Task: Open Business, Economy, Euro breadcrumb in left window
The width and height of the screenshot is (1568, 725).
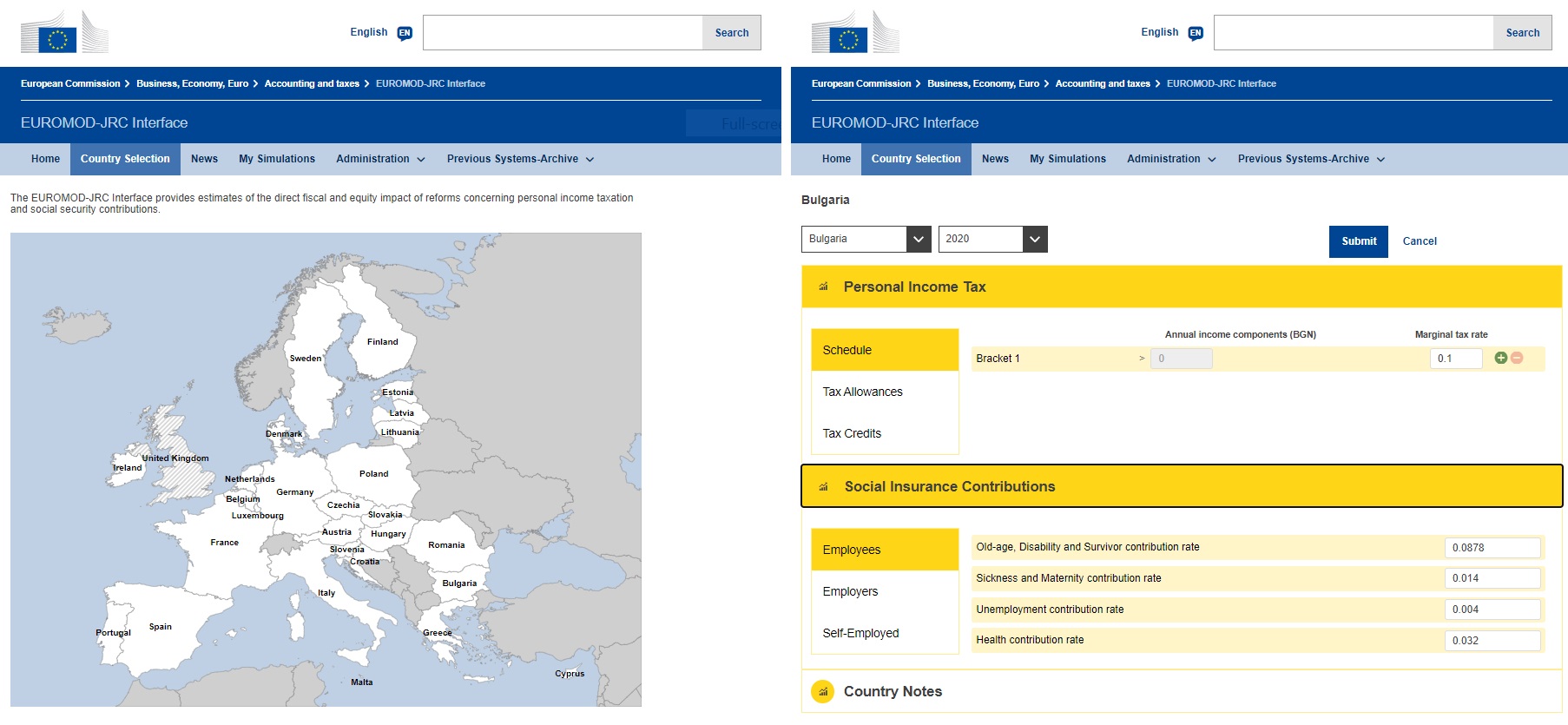Action: pyautogui.click(x=192, y=83)
